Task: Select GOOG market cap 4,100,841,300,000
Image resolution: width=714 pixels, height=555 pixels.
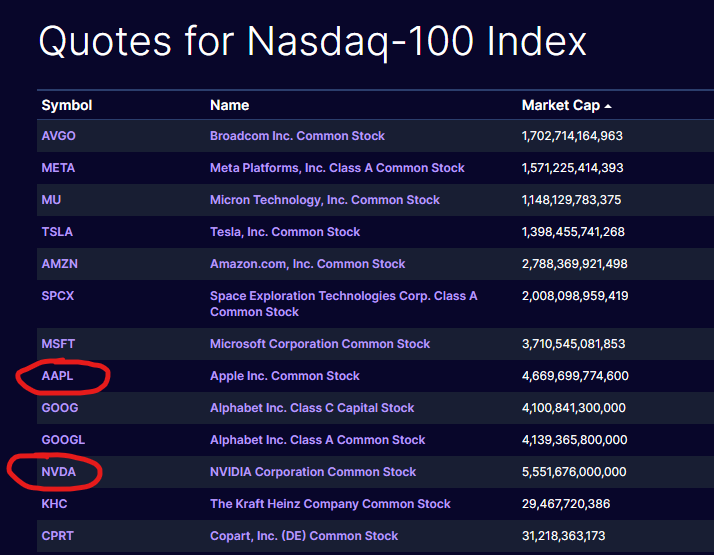Action: coord(574,407)
